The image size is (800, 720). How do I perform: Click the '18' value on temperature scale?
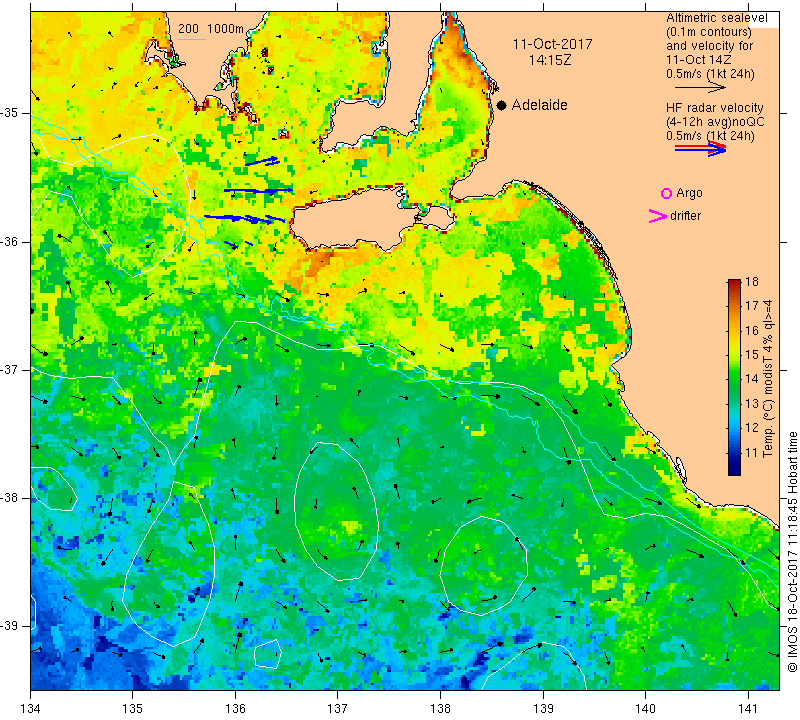[x=752, y=282]
